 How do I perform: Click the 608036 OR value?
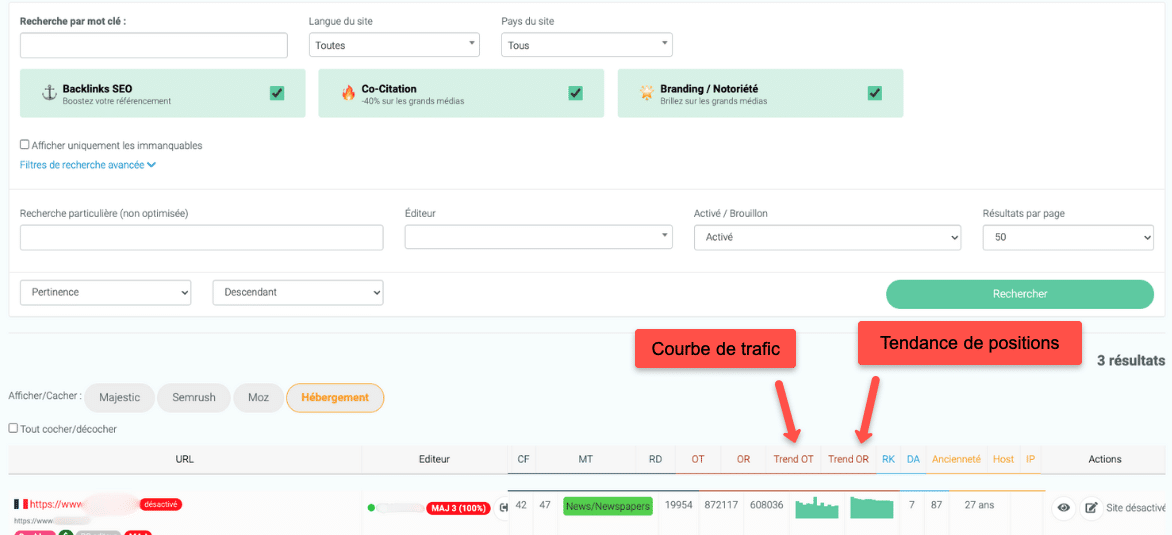765,505
